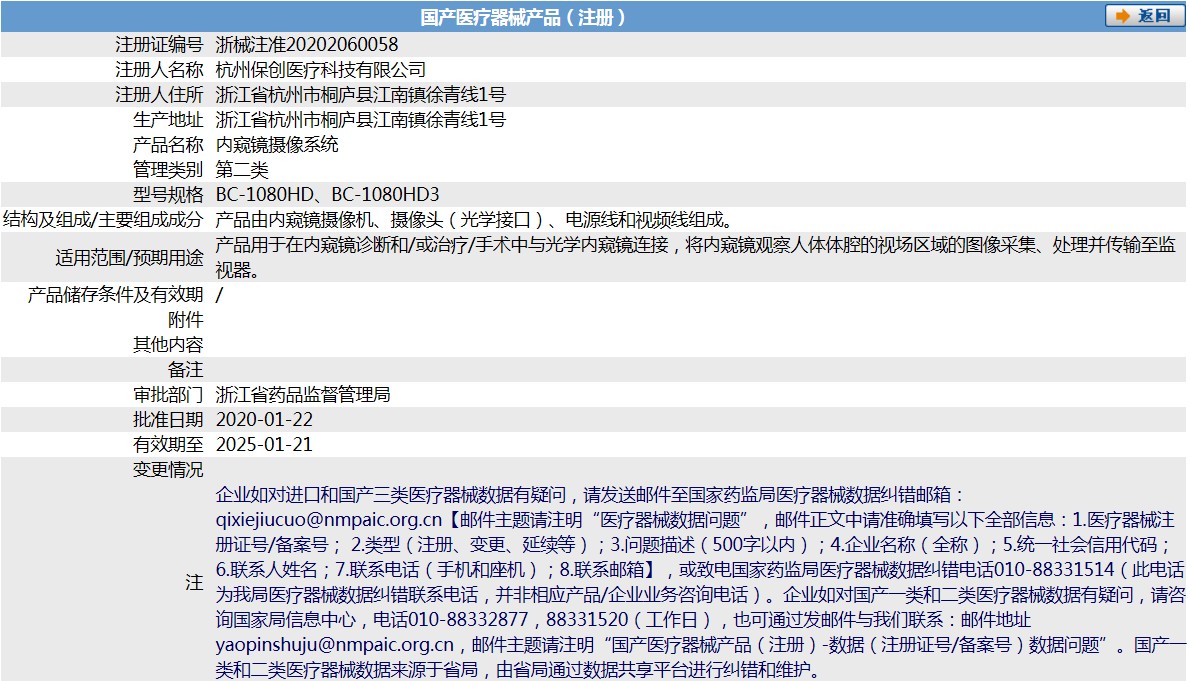Click the 注册证编号 label

159,45
